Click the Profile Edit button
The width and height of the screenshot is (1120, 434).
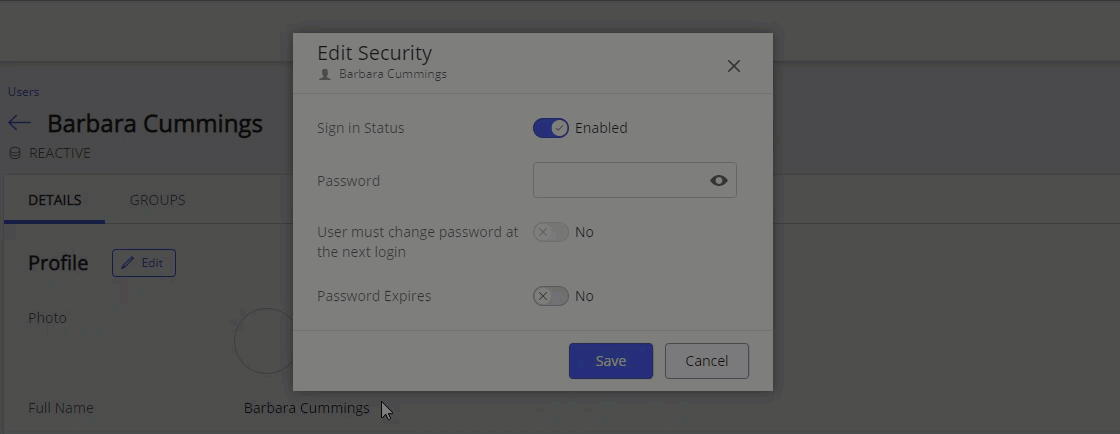click(144, 263)
